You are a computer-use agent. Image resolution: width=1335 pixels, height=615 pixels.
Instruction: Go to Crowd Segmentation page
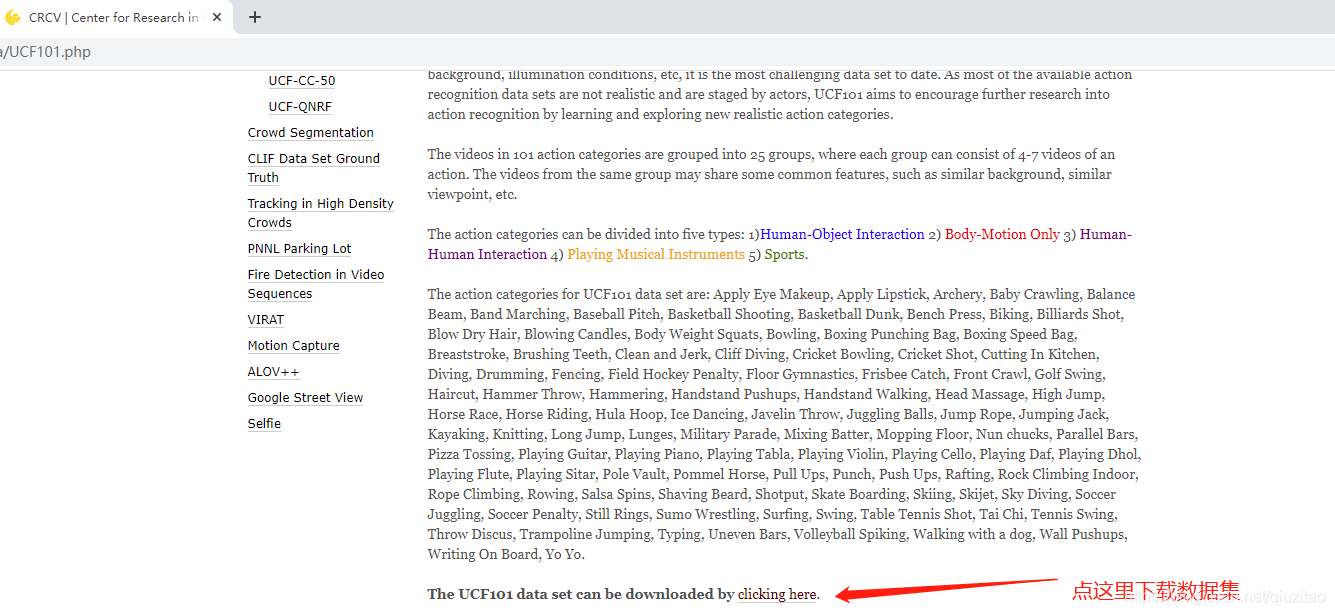(x=311, y=133)
